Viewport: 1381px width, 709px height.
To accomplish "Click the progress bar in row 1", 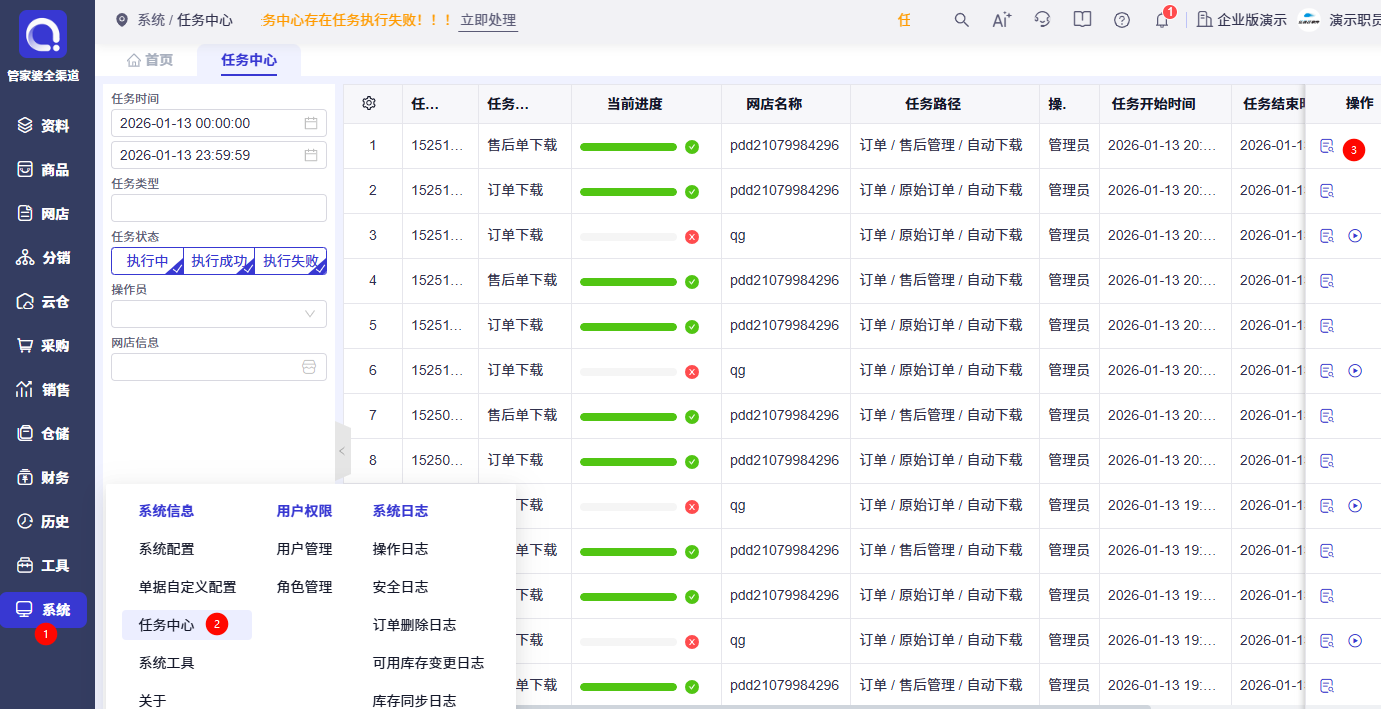I will 629,147.
